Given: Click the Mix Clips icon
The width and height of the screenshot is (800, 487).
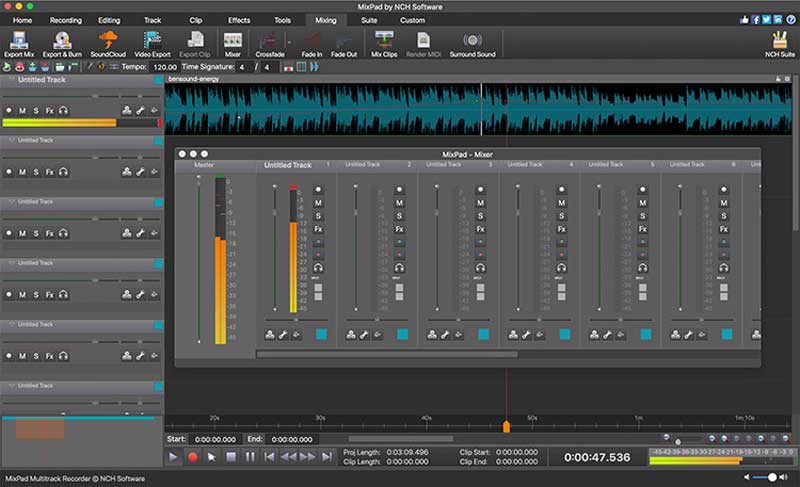Looking at the screenshot, I should [384, 41].
